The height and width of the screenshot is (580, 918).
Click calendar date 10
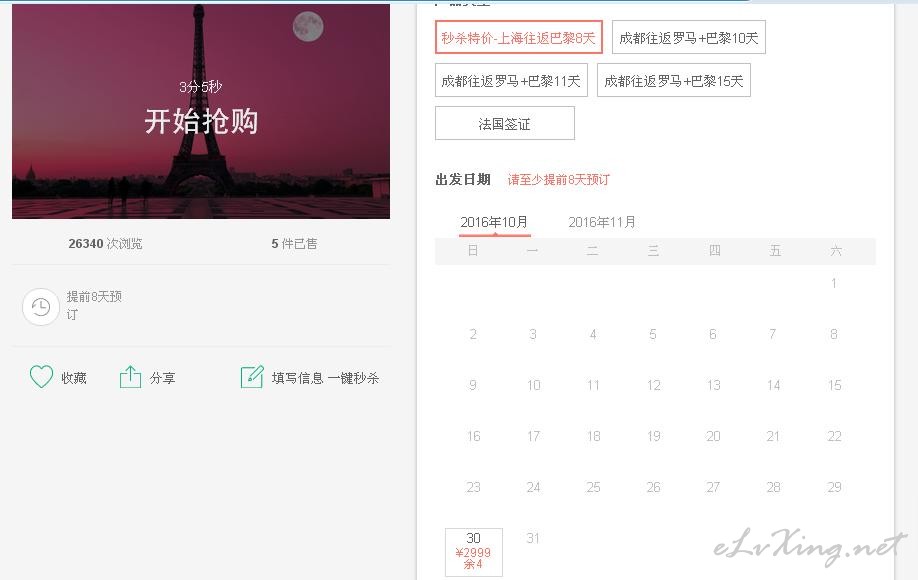pyautogui.click(x=533, y=385)
